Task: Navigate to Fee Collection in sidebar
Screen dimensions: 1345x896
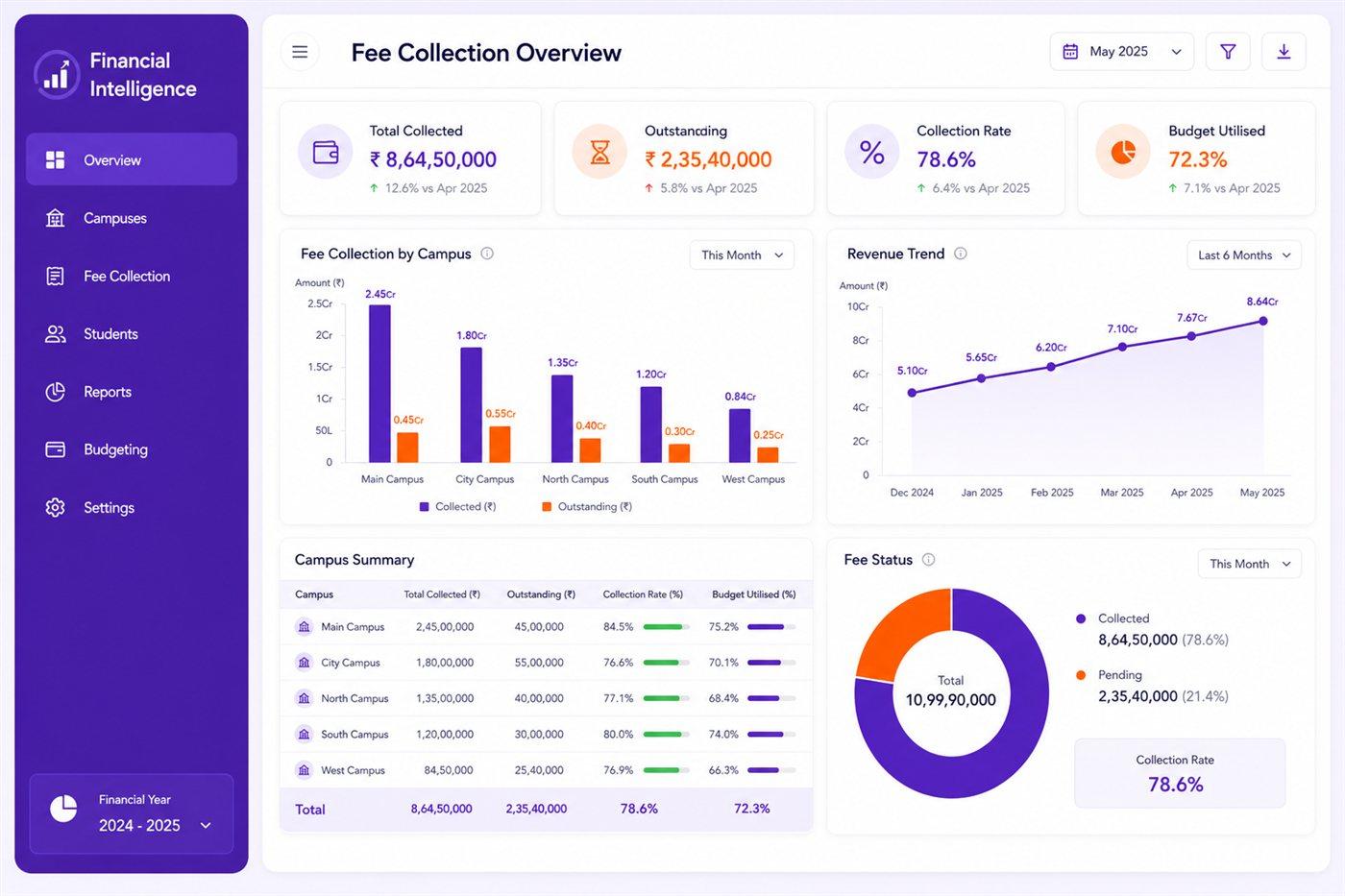Action: click(132, 276)
